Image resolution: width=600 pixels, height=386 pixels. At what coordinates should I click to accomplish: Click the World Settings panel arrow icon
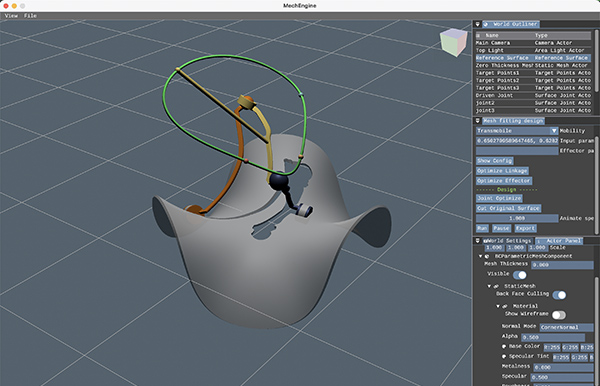(478, 241)
